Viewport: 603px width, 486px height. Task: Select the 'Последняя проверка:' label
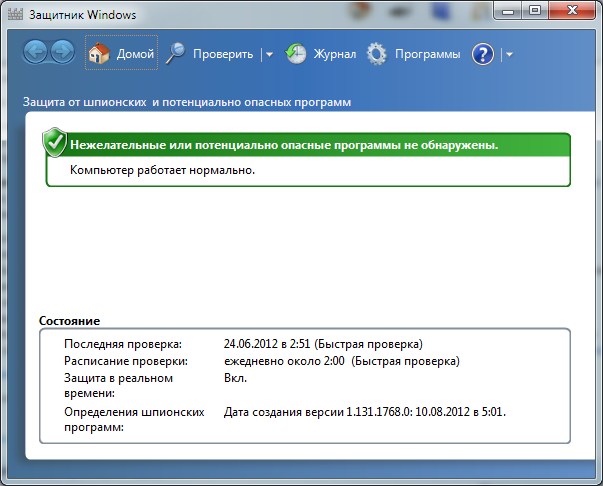pyautogui.click(x=123, y=344)
